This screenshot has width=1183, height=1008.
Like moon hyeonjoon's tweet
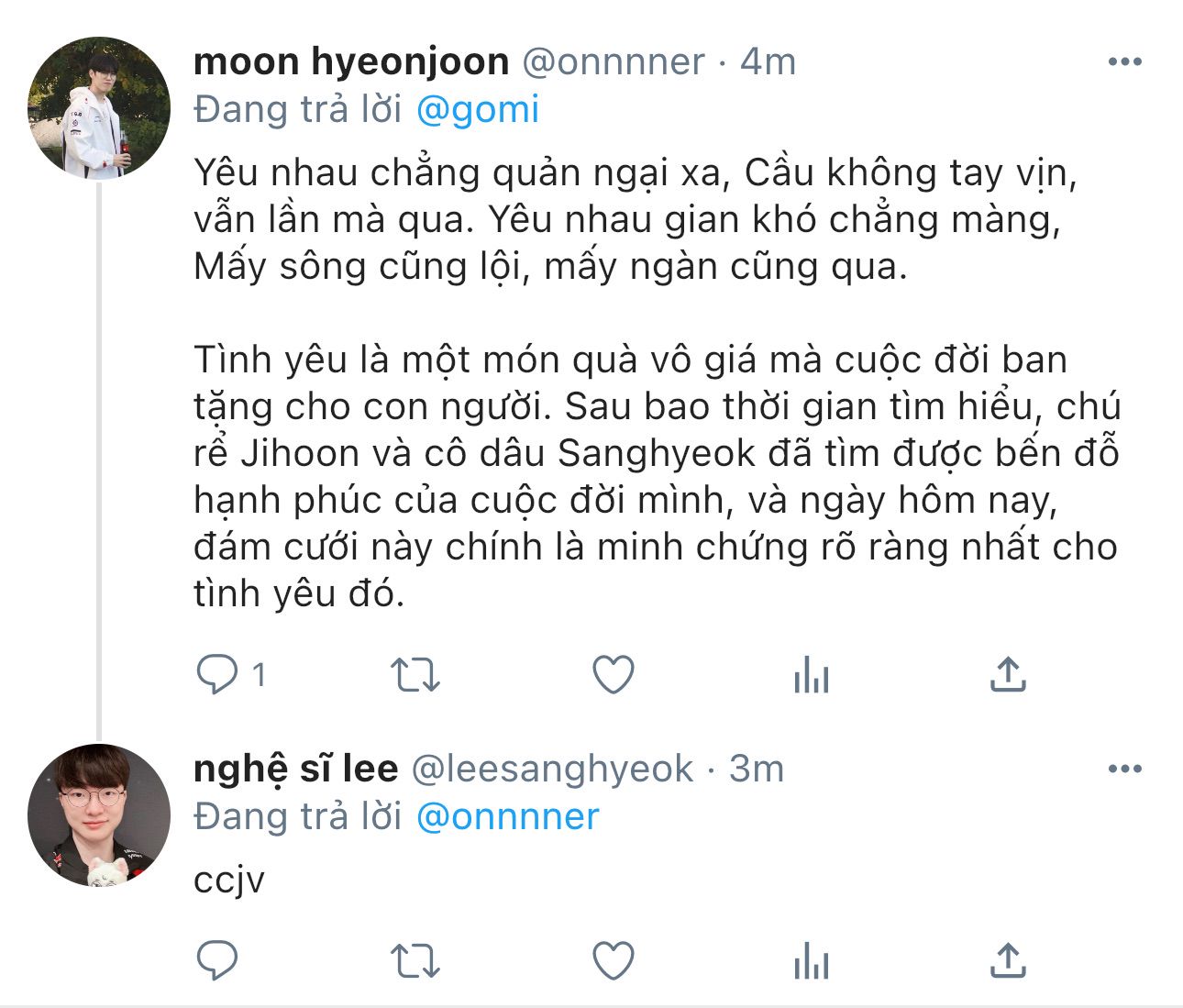click(x=614, y=675)
